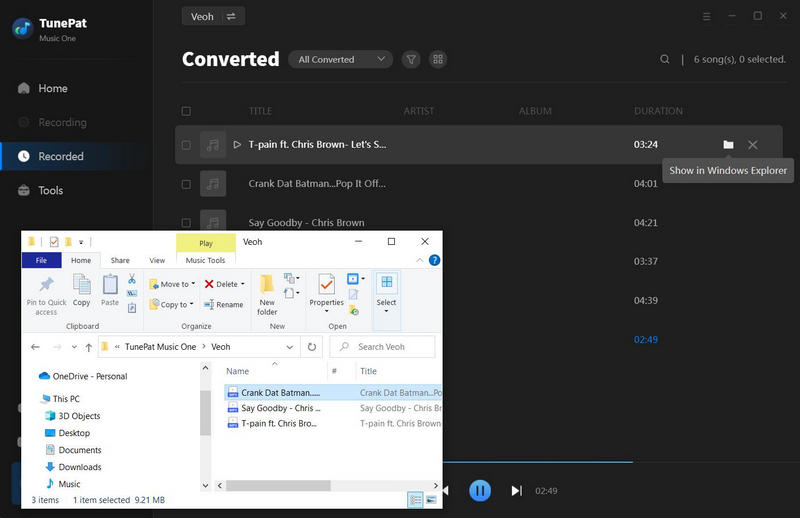Open the All Converted dropdown
This screenshot has height=518, width=800.
coord(340,60)
